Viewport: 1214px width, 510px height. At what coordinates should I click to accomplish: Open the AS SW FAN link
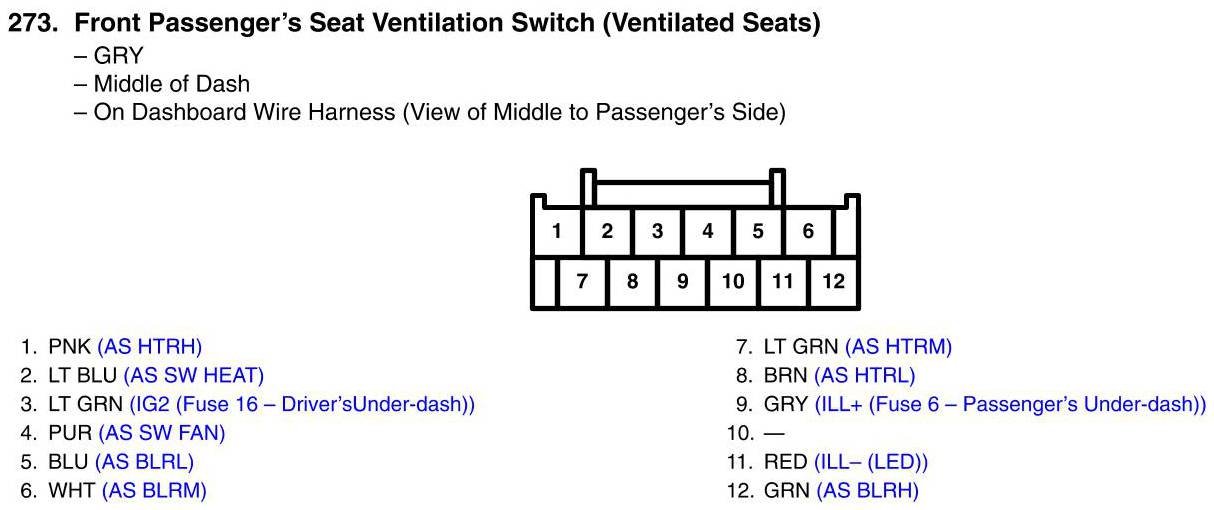pos(162,433)
